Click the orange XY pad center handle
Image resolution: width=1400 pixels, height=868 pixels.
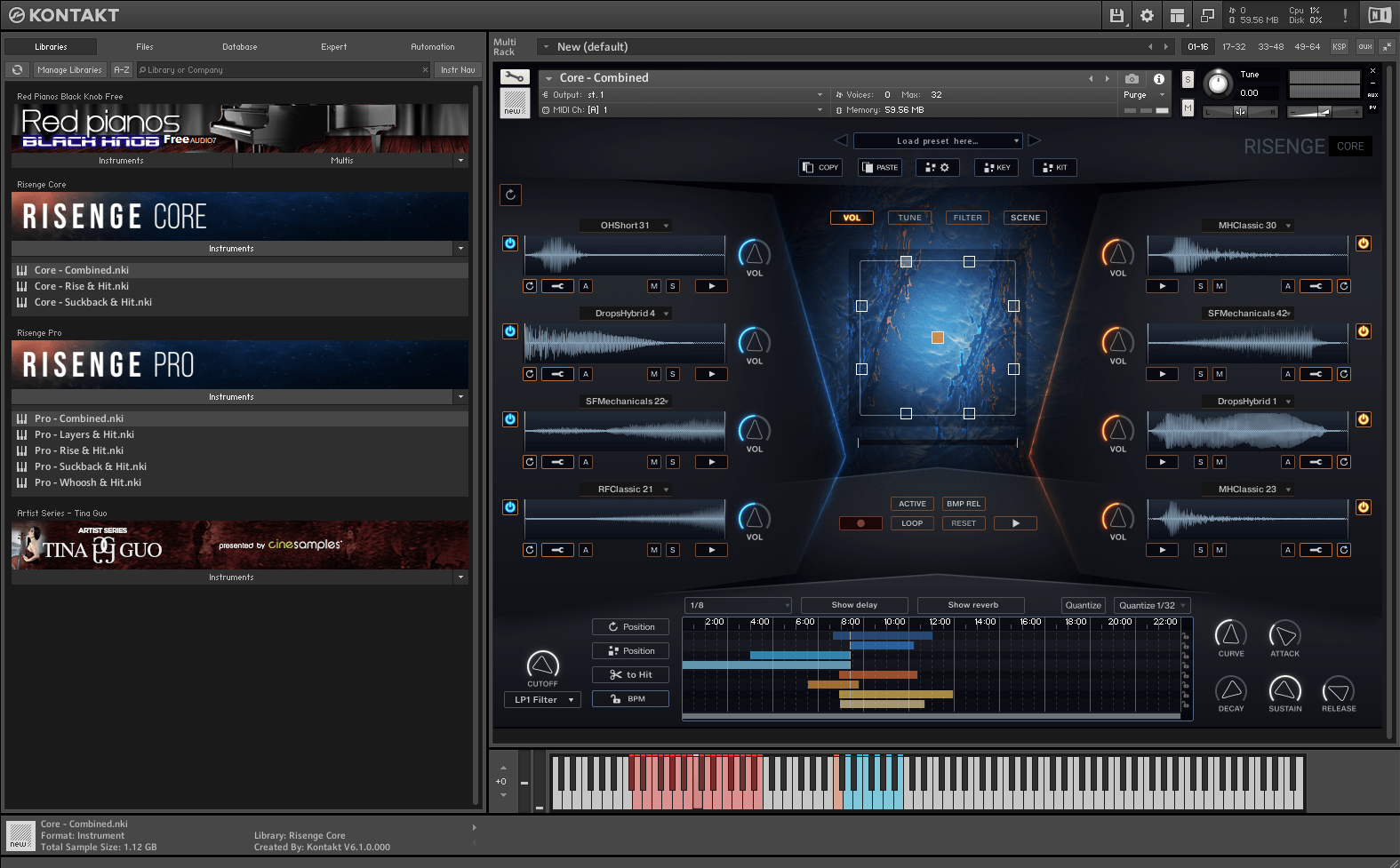pos(938,338)
